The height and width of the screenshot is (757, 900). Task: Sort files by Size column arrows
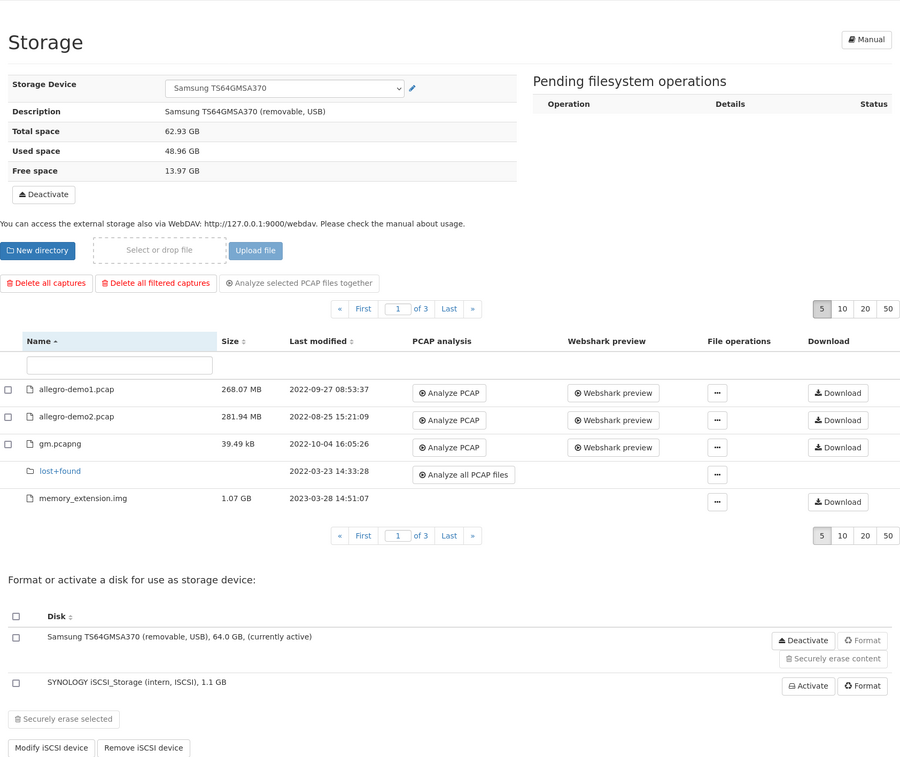(244, 342)
